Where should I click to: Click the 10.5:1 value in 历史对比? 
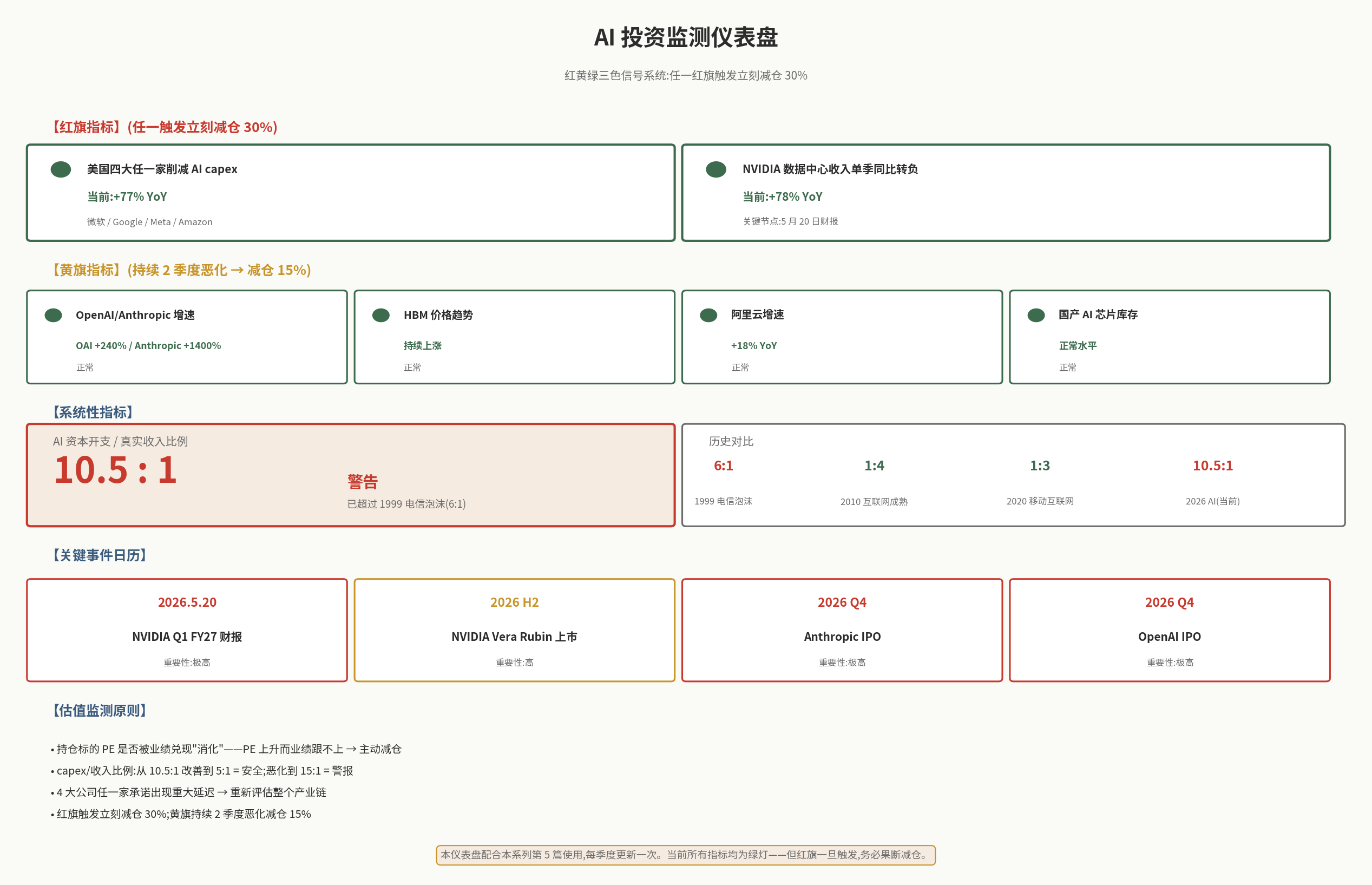1213,466
